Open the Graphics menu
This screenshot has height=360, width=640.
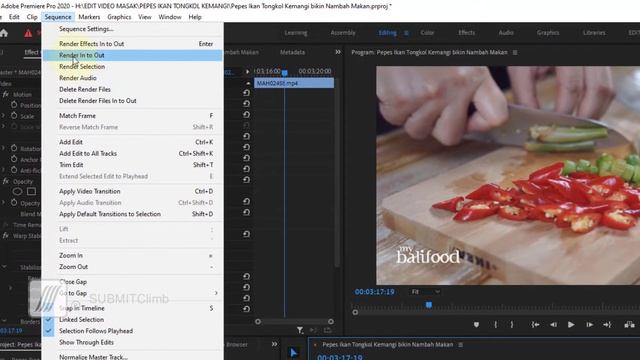(119, 17)
